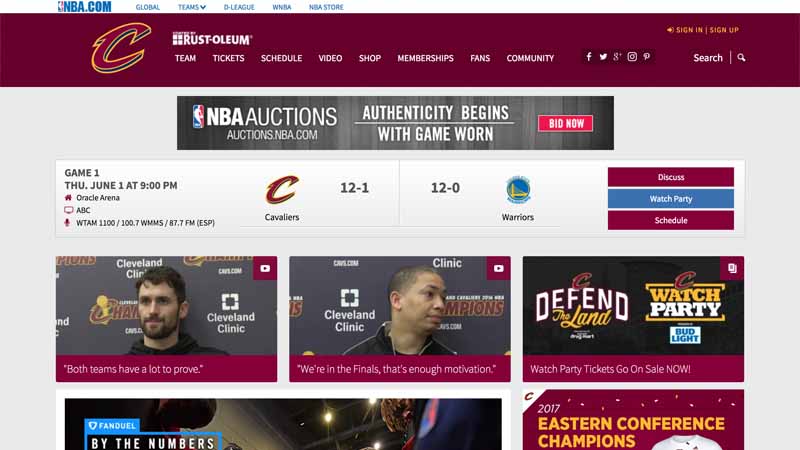The width and height of the screenshot is (800, 450).
Task: Click the Cavaliers 12-1 record
Action: click(355, 188)
